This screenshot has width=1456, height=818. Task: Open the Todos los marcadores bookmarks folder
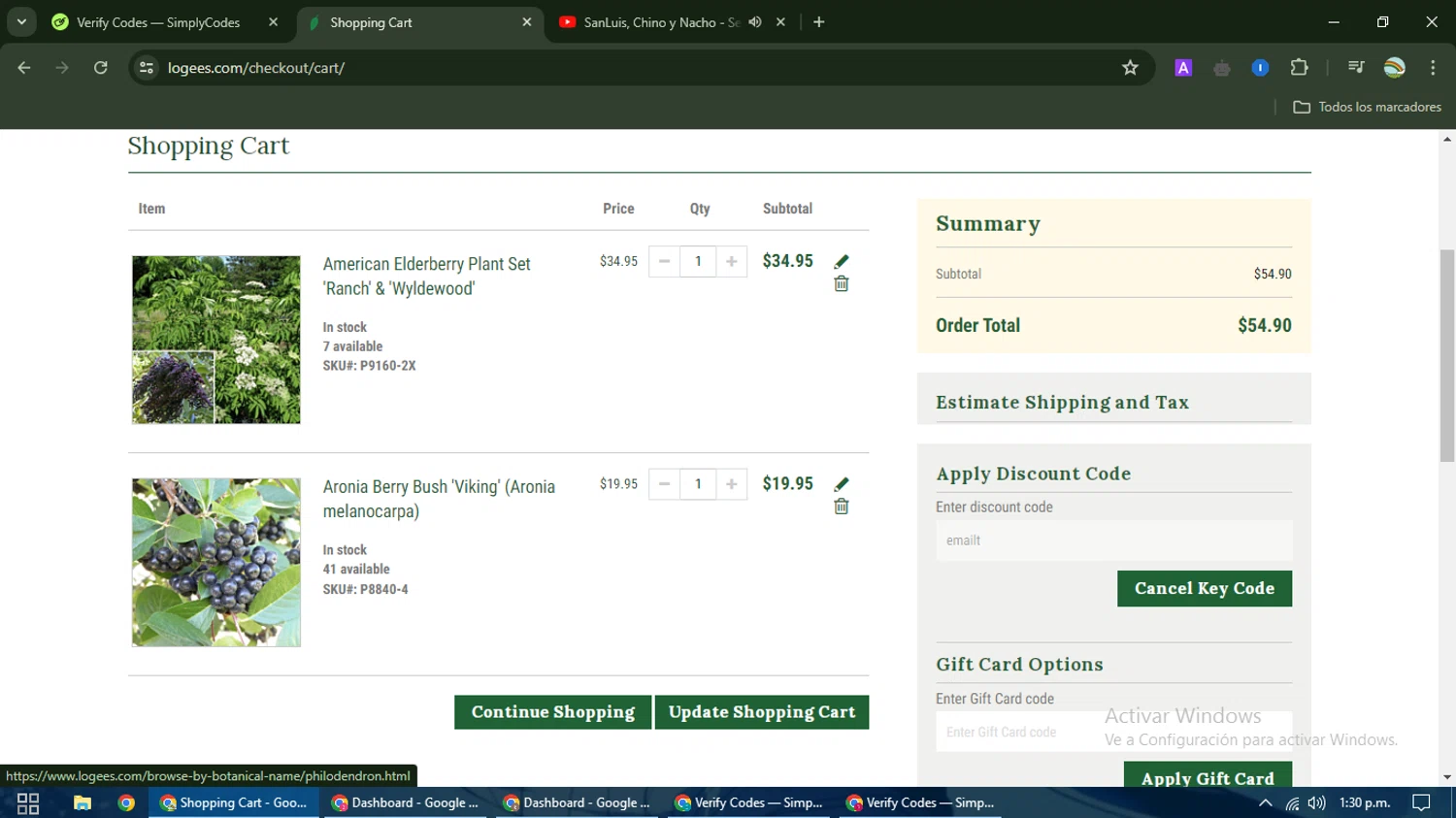(1367, 107)
